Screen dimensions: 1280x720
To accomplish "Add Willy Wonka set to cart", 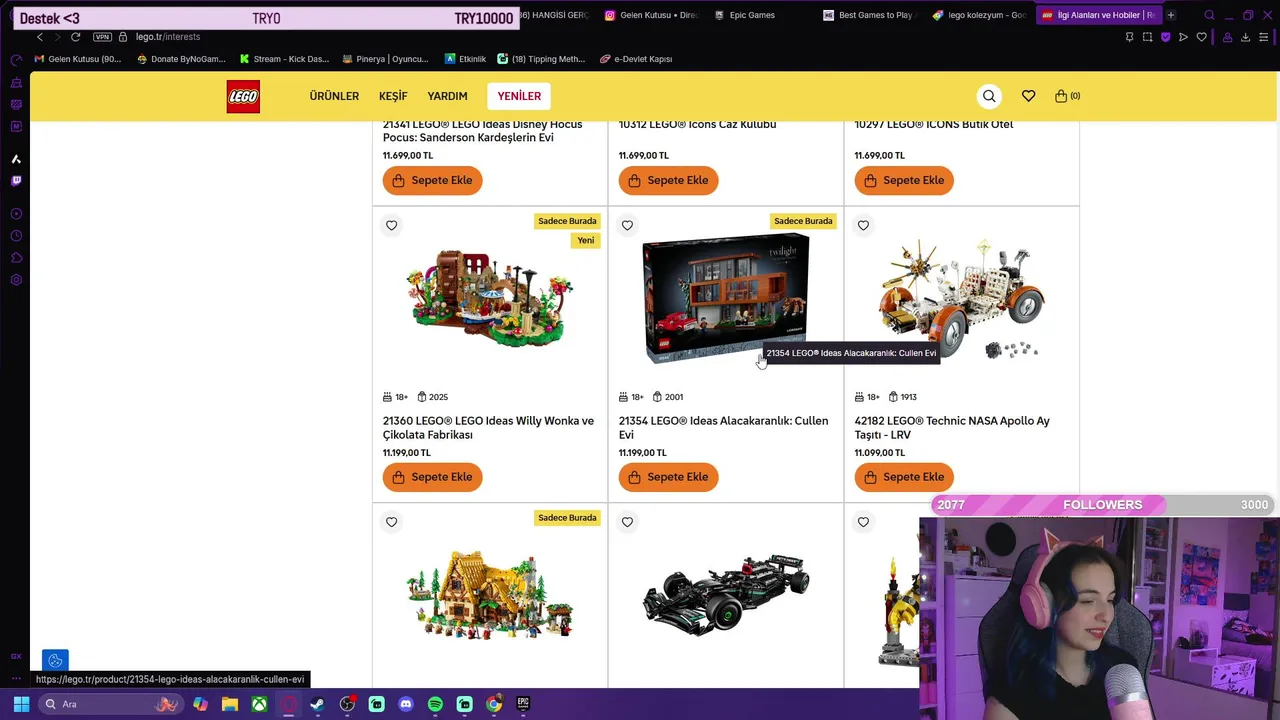I will click(x=432, y=477).
